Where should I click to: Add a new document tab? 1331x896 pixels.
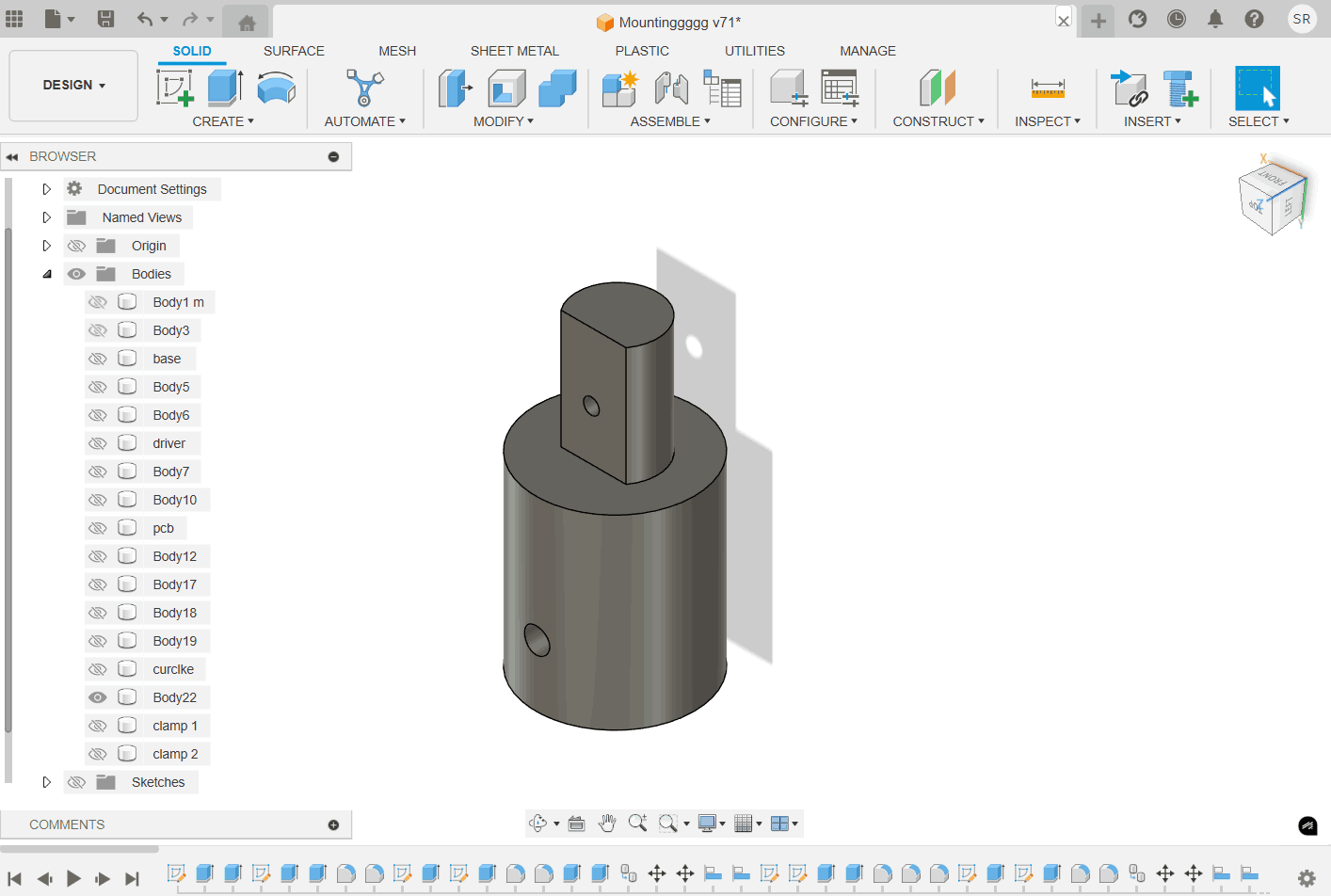click(x=1098, y=21)
